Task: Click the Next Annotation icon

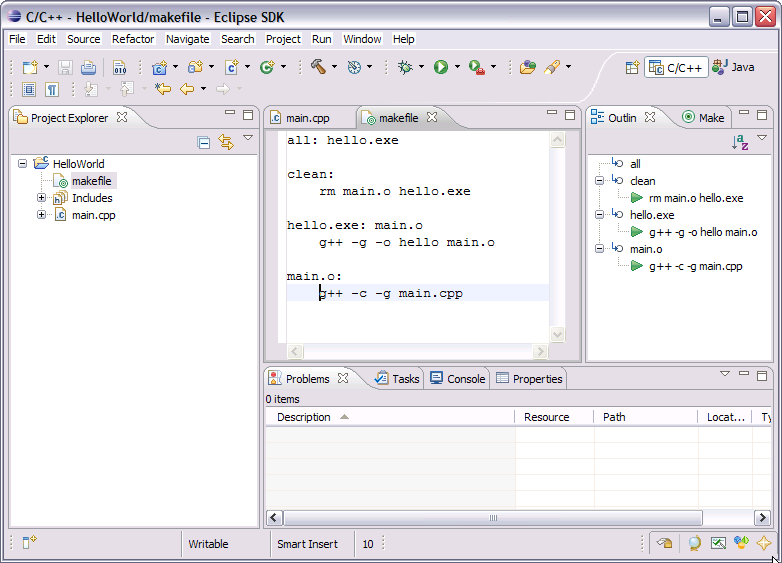Action: click(91, 89)
